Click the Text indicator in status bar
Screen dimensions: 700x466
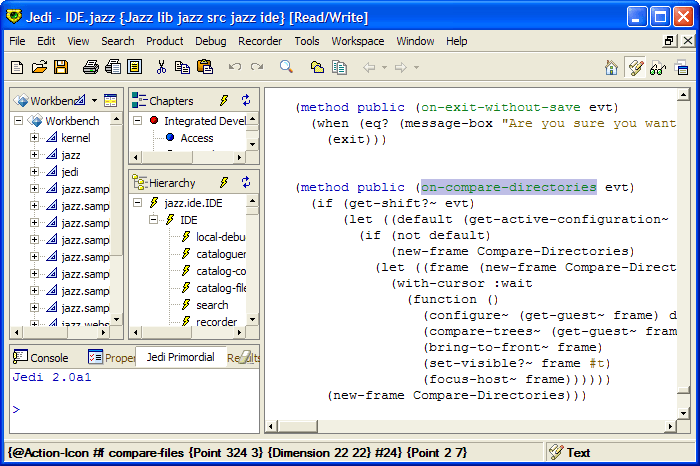pyautogui.click(x=578, y=453)
